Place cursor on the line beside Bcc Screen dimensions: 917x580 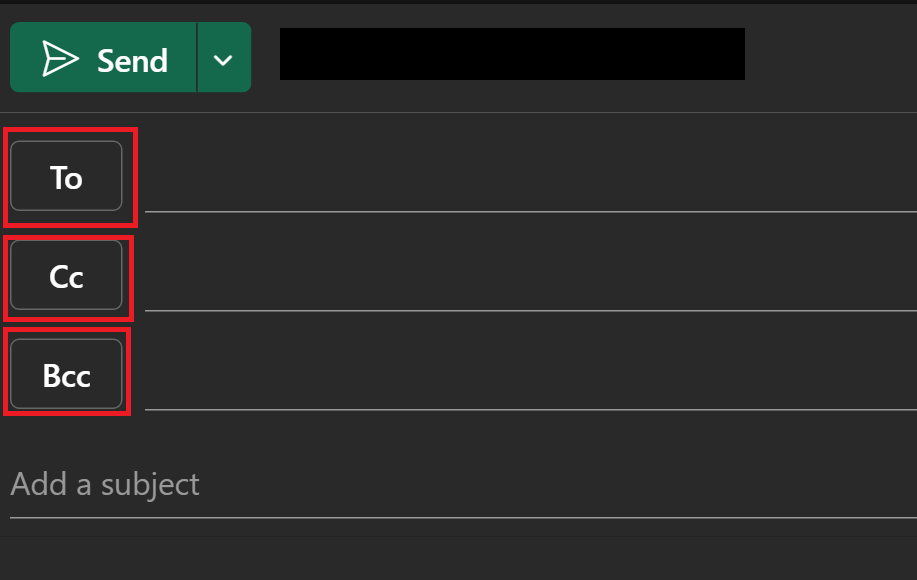pyautogui.click(x=530, y=374)
